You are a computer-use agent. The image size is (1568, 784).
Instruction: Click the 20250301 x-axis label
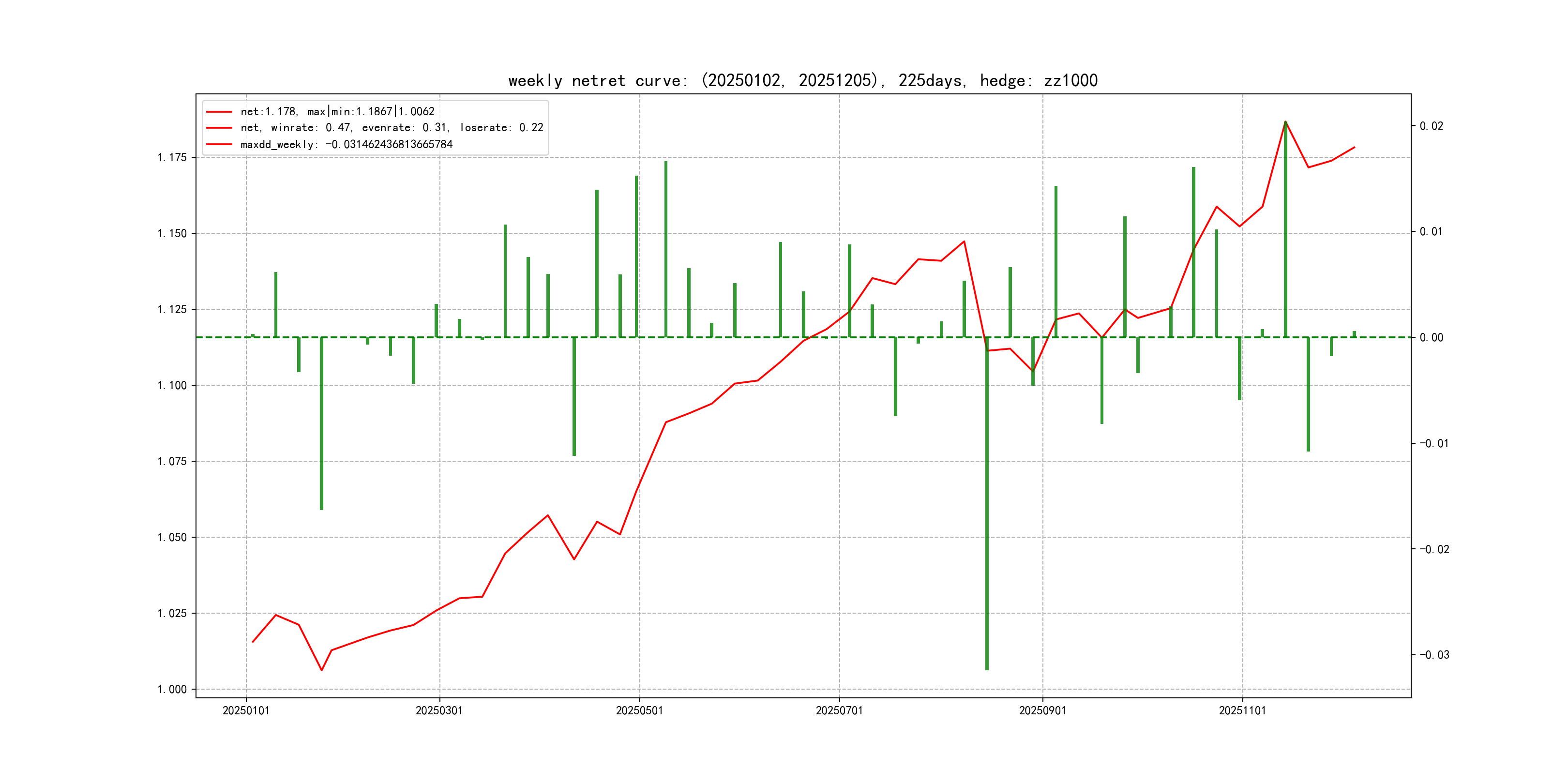[x=439, y=710]
